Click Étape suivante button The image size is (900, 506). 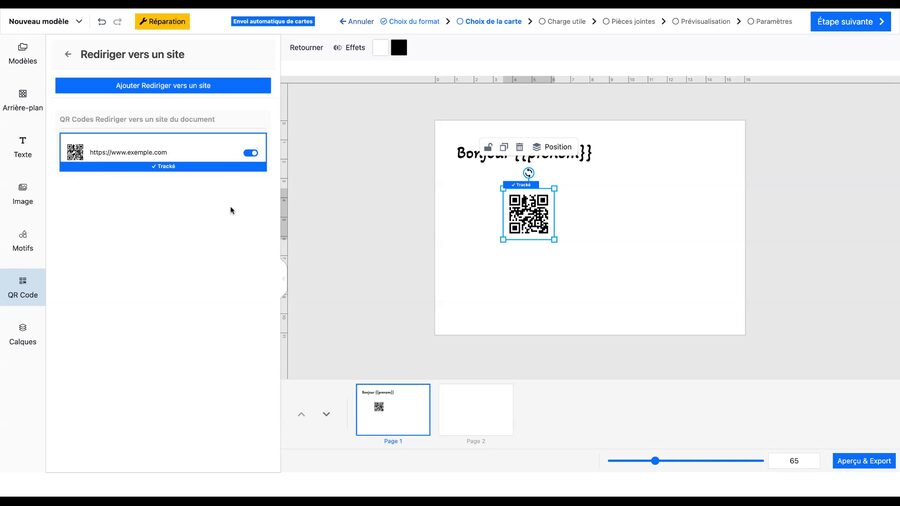[851, 22]
